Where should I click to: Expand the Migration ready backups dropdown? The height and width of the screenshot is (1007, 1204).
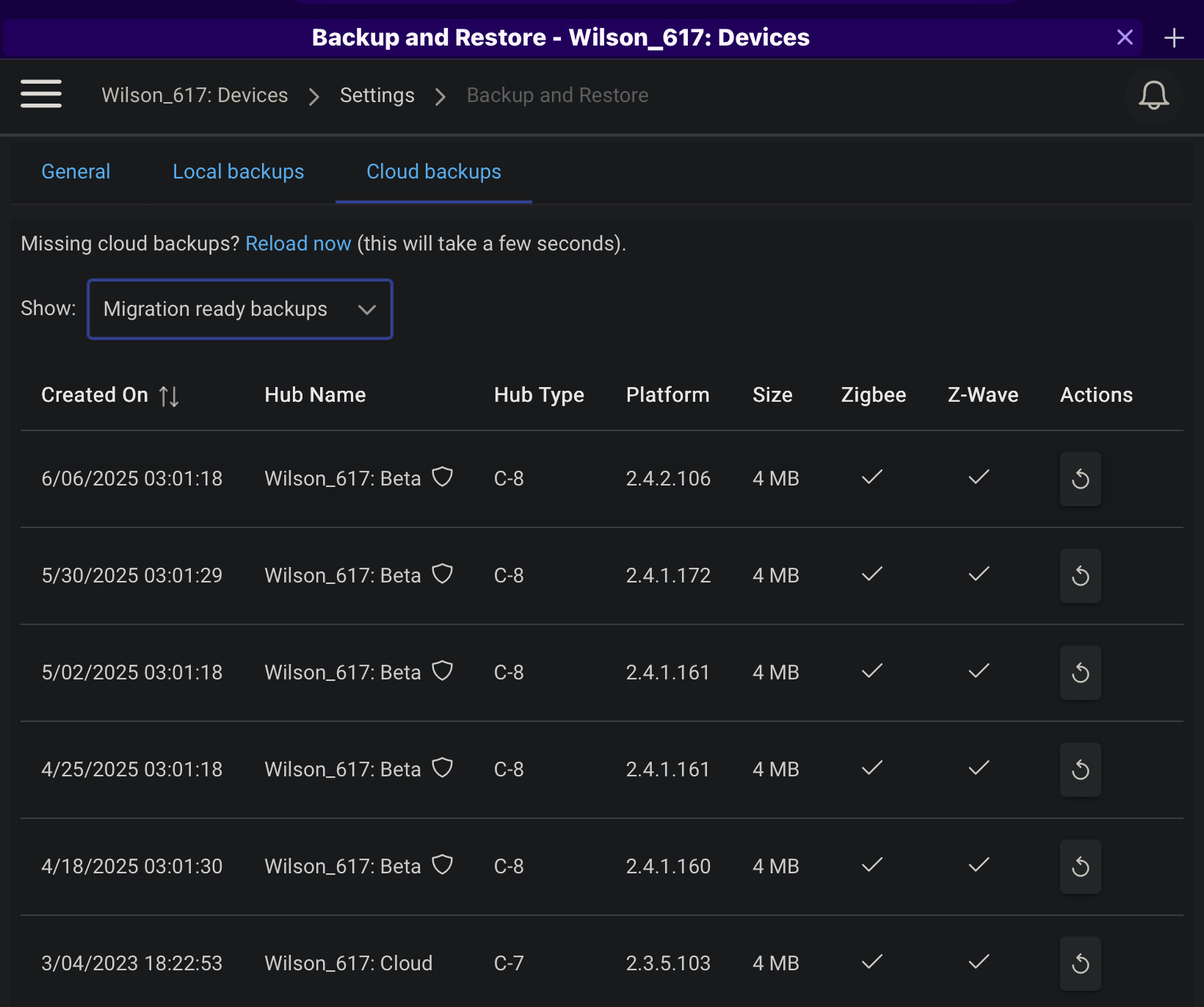coord(240,309)
